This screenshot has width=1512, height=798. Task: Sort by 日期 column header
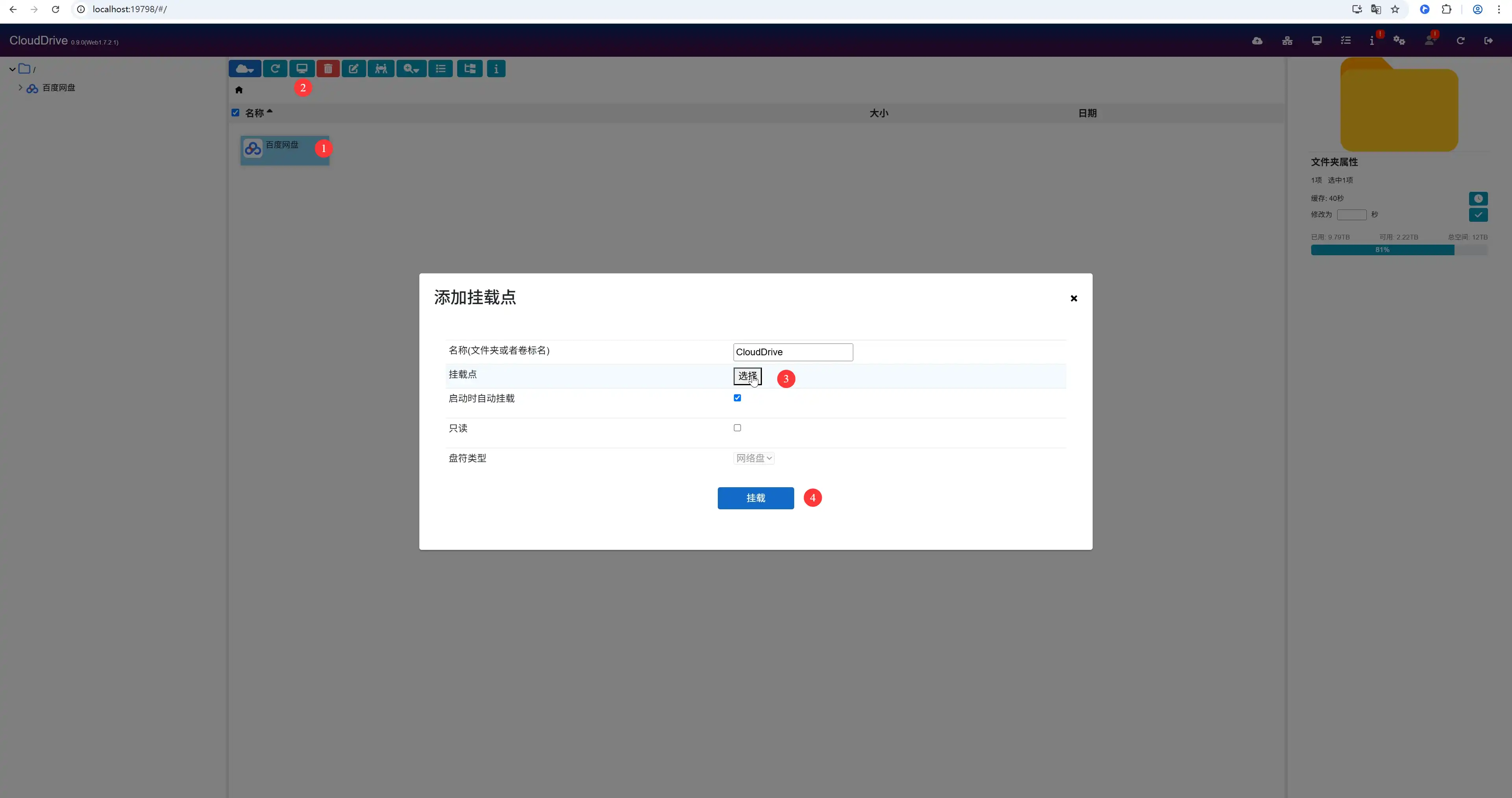tap(1087, 113)
